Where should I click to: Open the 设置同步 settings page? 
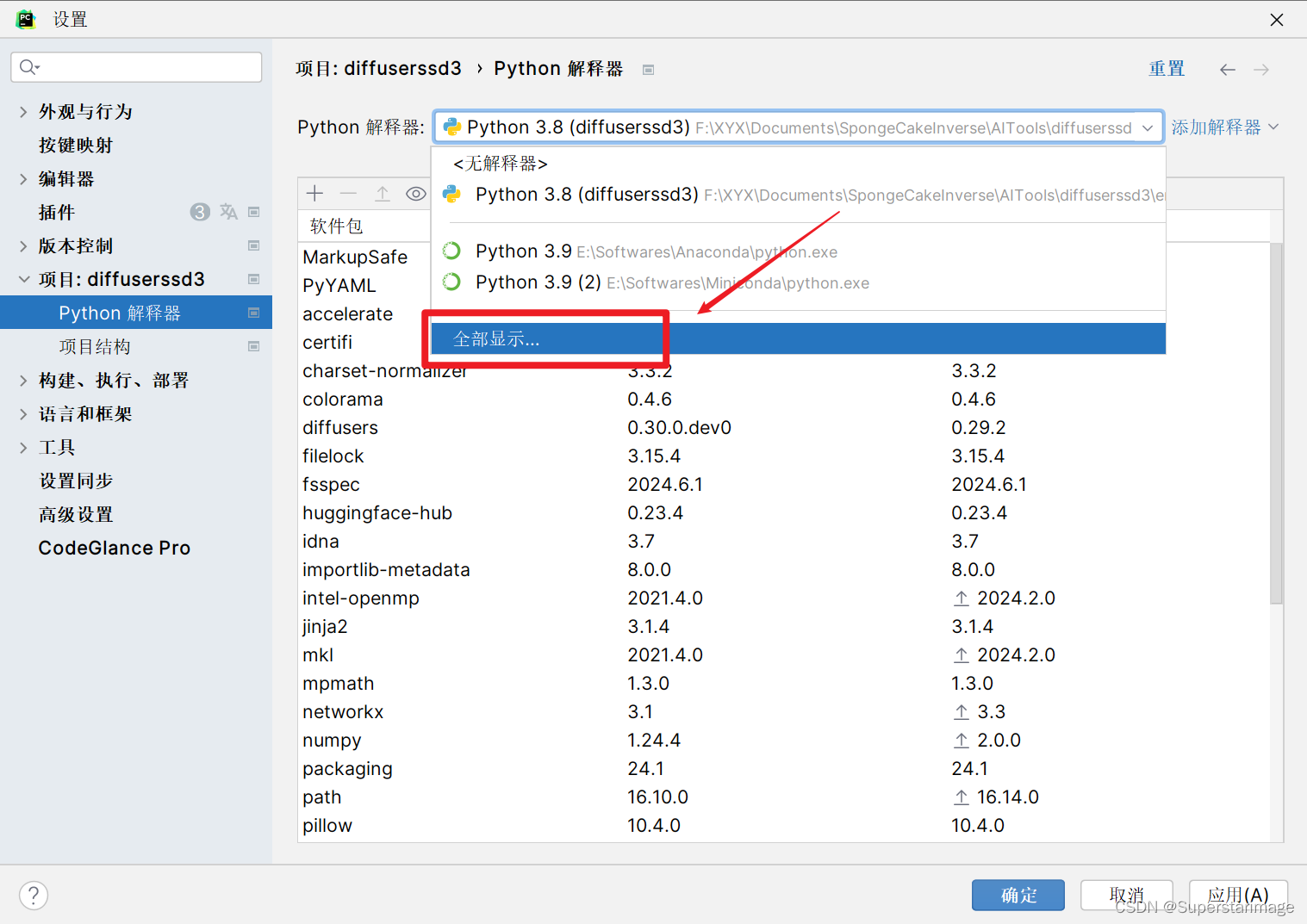76,481
